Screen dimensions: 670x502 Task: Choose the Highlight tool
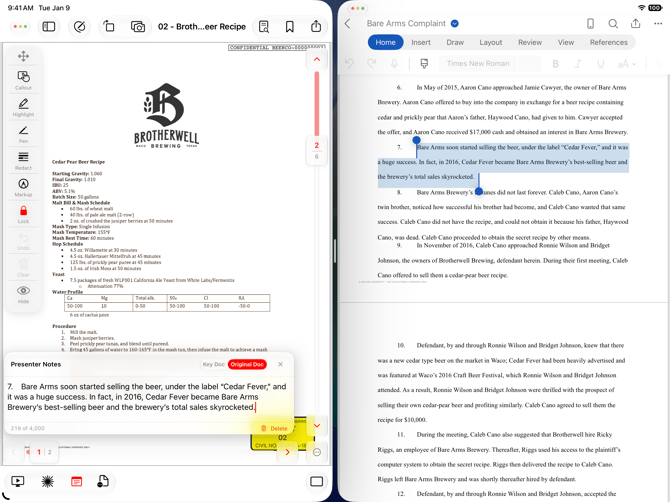tap(24, 107)
